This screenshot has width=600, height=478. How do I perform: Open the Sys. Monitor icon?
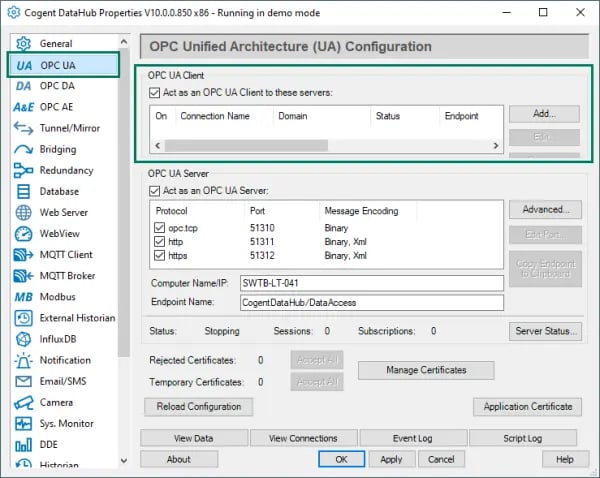point(23,424)
